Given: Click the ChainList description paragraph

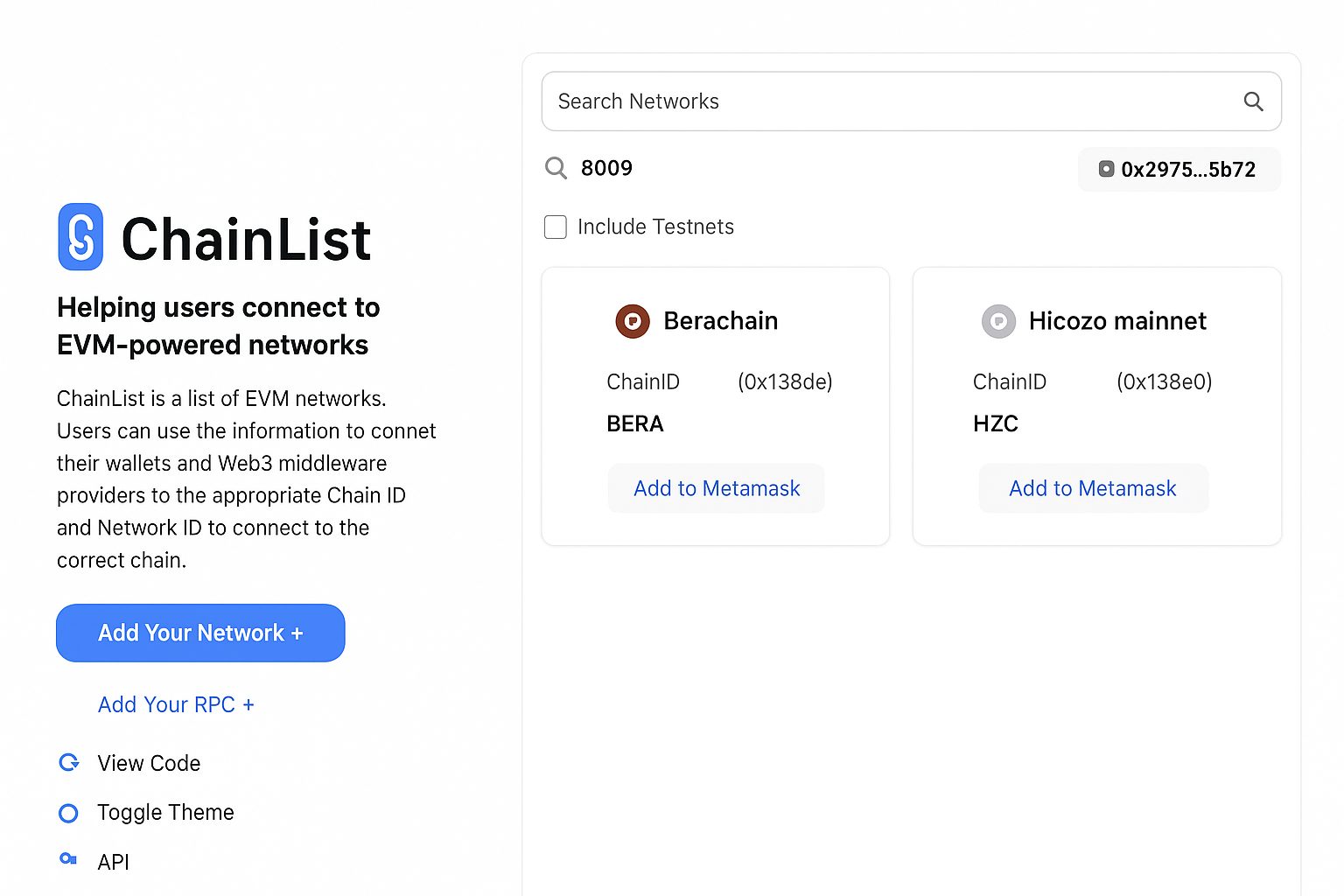Looking at the screenshot, I should pos(246,479).
